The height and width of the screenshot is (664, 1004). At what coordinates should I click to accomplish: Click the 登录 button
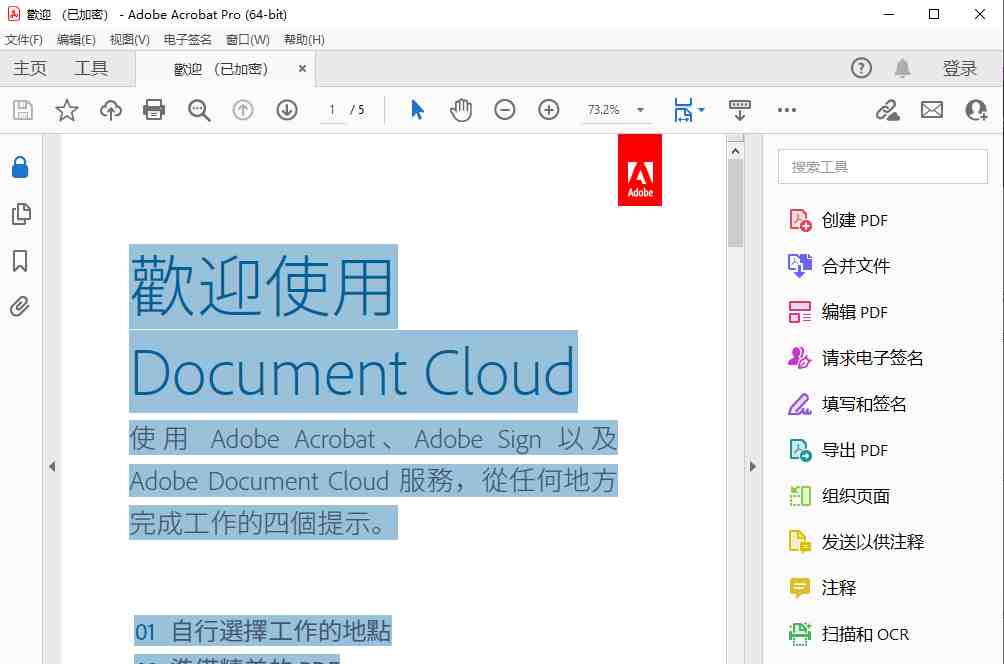click(959, 68)
